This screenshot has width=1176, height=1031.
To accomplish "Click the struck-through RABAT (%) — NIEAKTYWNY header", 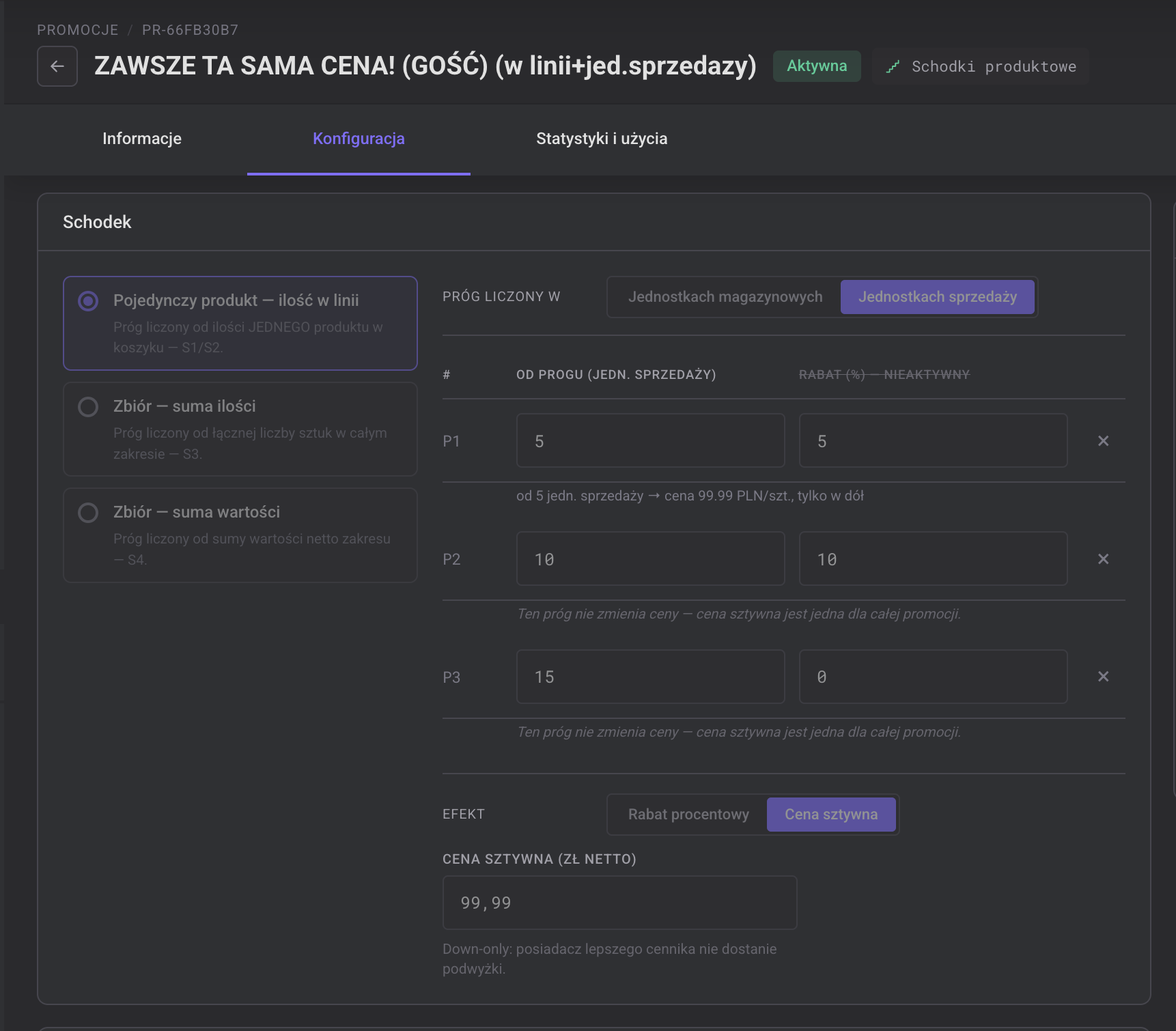I will click(884, 375).
